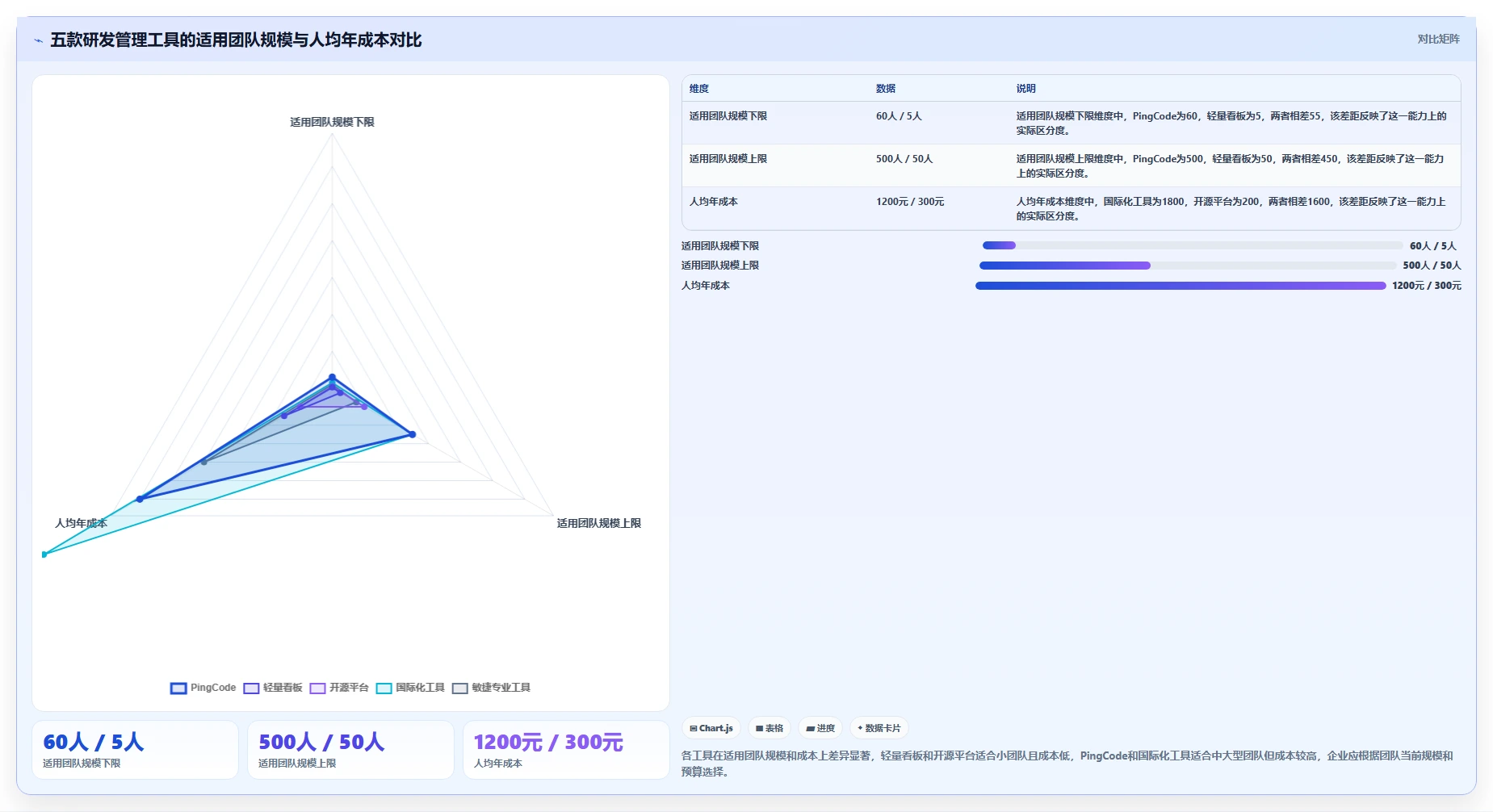Click the 维度 table column header

[x=699, y=89]
